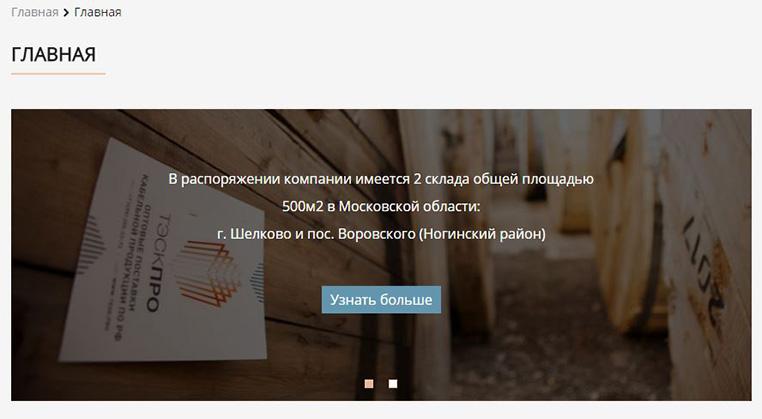Click the ТЭСКПРО lettering on the card
The width and height of the screenshot is (762, 419).
click(x=159, y=262)
